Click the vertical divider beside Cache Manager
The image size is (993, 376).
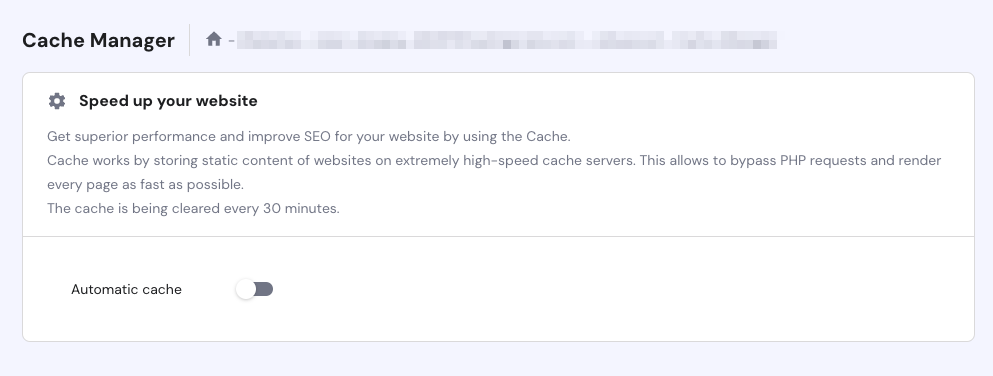189,40
